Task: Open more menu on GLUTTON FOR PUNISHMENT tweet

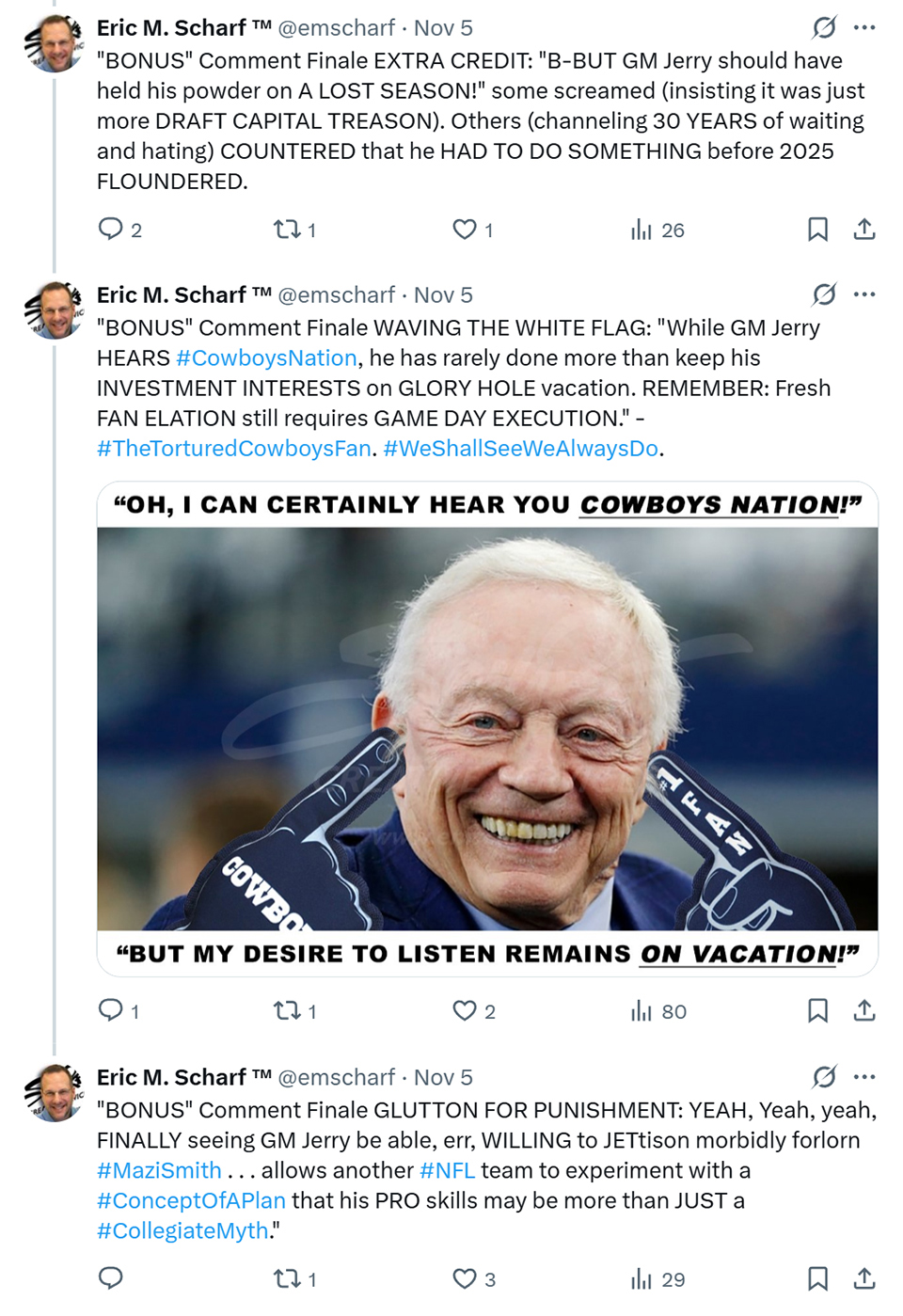Action: click(864, 1077)
